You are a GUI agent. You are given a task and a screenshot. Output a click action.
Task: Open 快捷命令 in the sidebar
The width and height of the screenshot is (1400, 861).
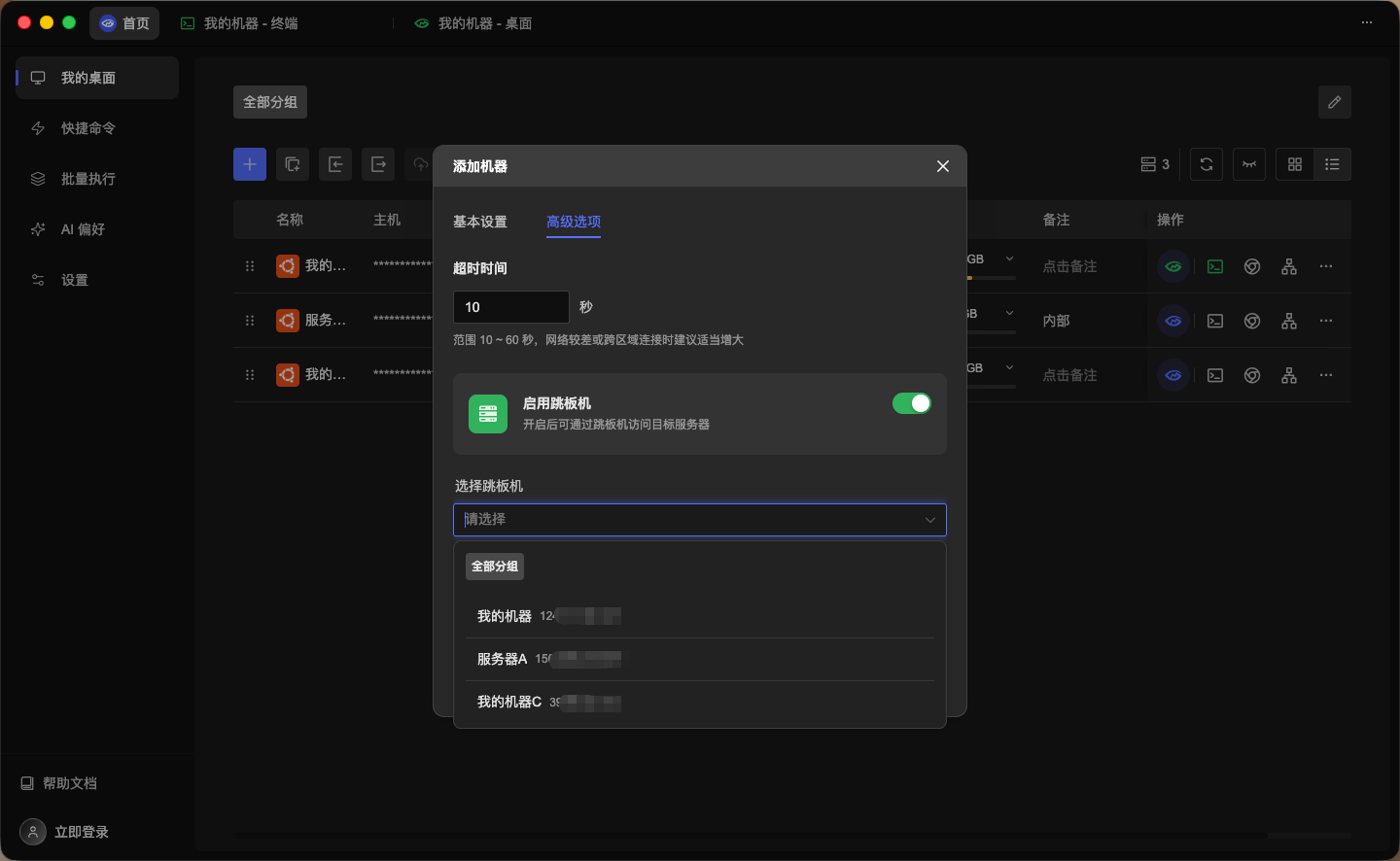97,128
